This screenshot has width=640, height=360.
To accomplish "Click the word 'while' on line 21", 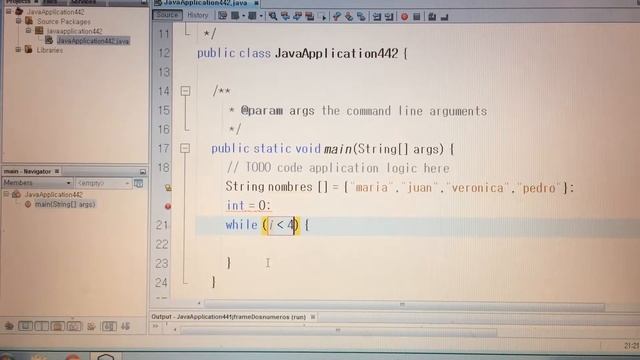I will tap(242, 225).
